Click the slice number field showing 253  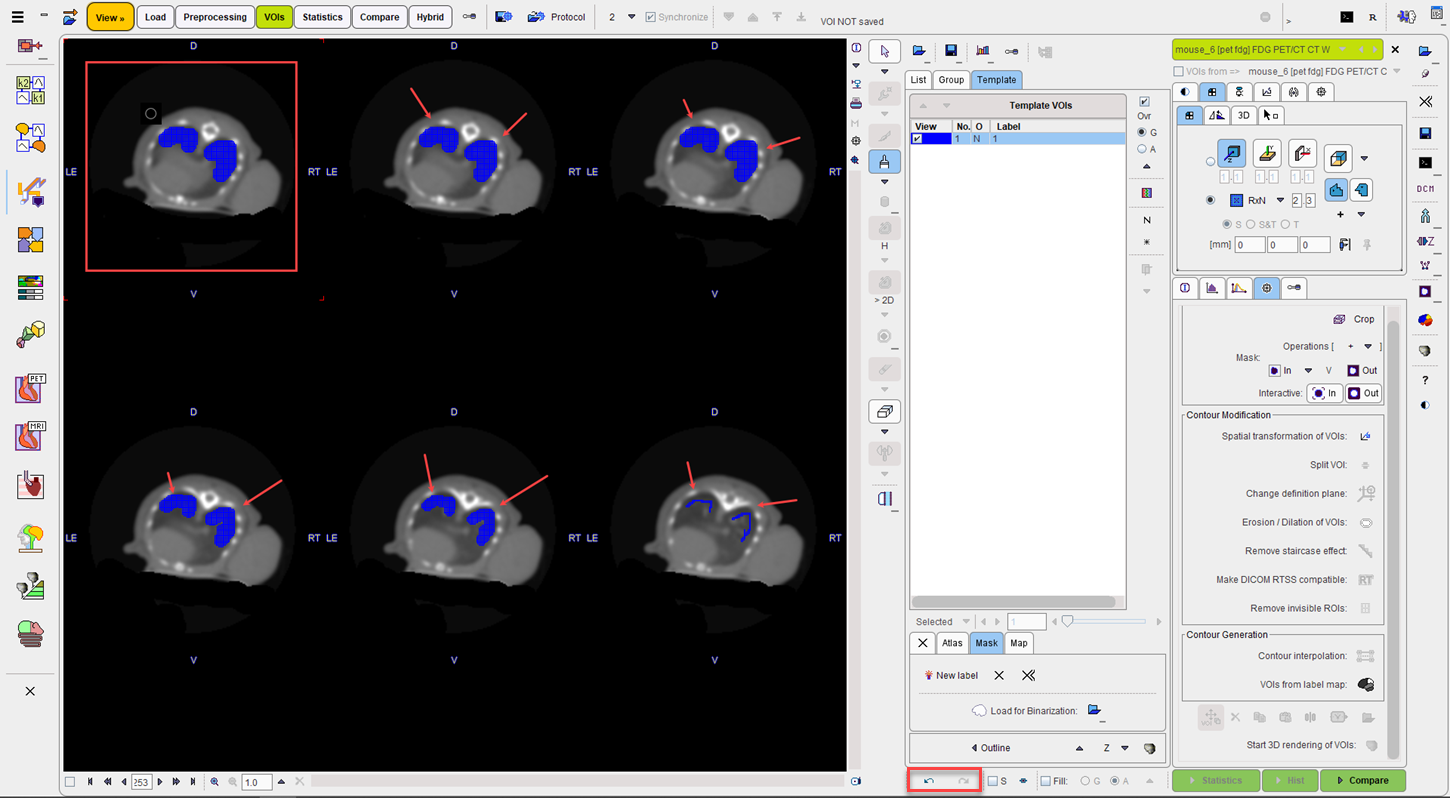141,782
